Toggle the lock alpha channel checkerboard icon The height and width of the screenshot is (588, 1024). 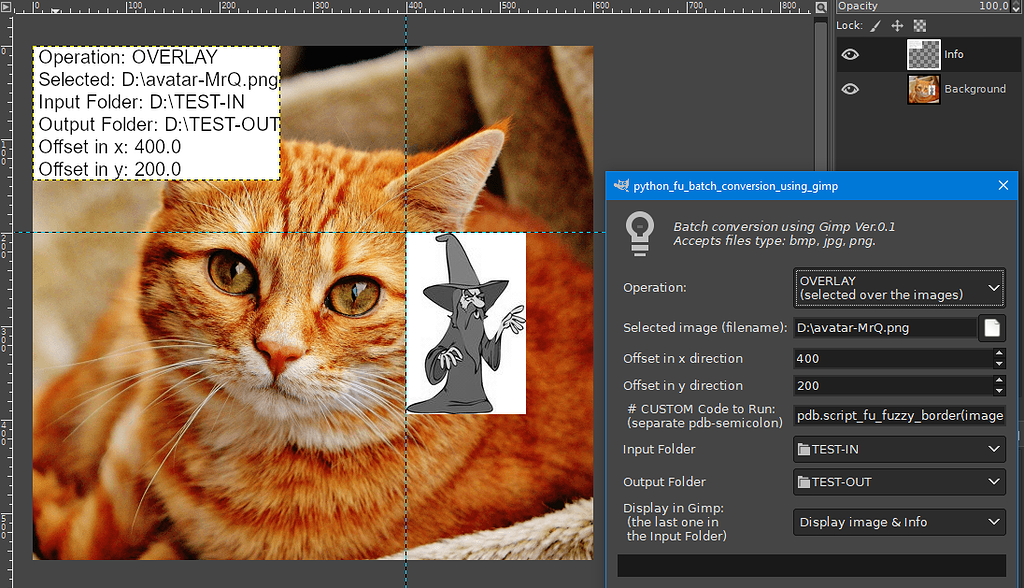(918, 25)
